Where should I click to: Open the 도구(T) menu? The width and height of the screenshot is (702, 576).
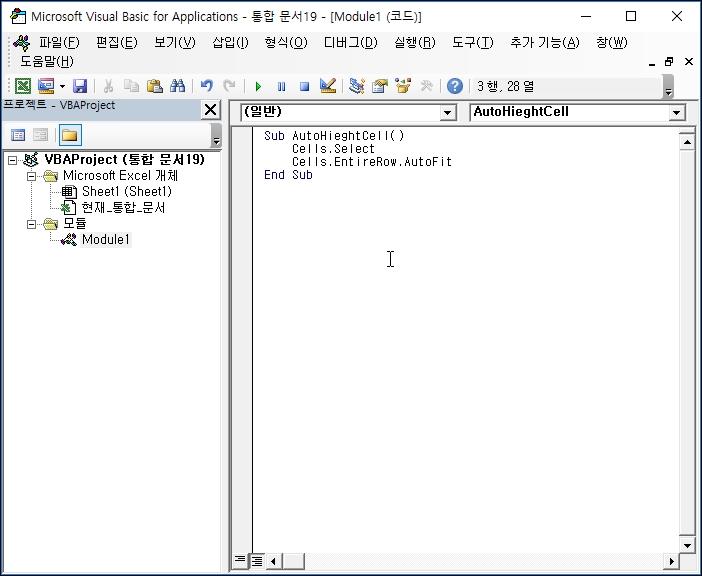coord(472,43)
